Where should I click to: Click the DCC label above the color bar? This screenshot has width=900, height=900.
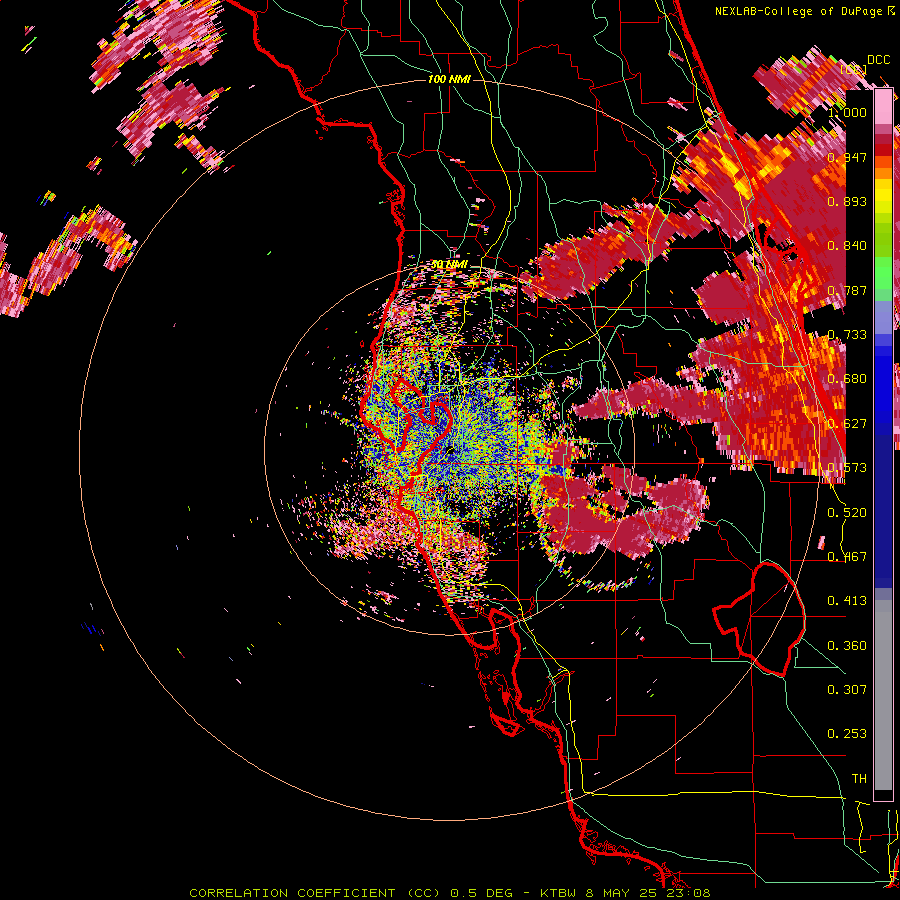878,60
